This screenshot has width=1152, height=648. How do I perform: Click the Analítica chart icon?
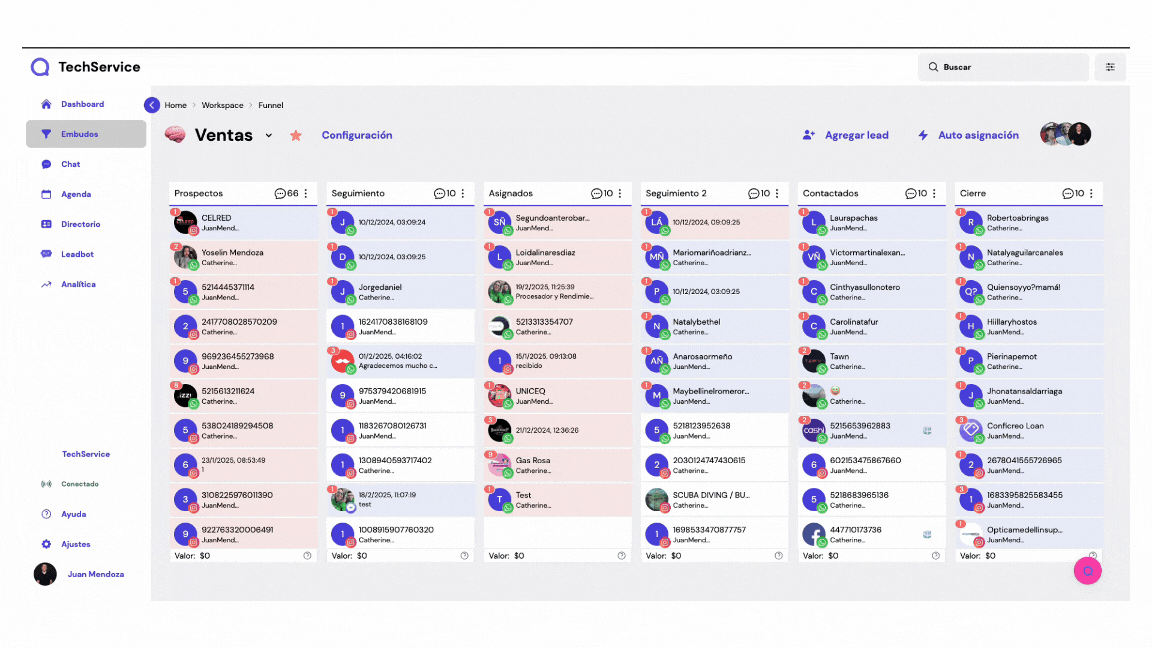[x=46, y=284]
